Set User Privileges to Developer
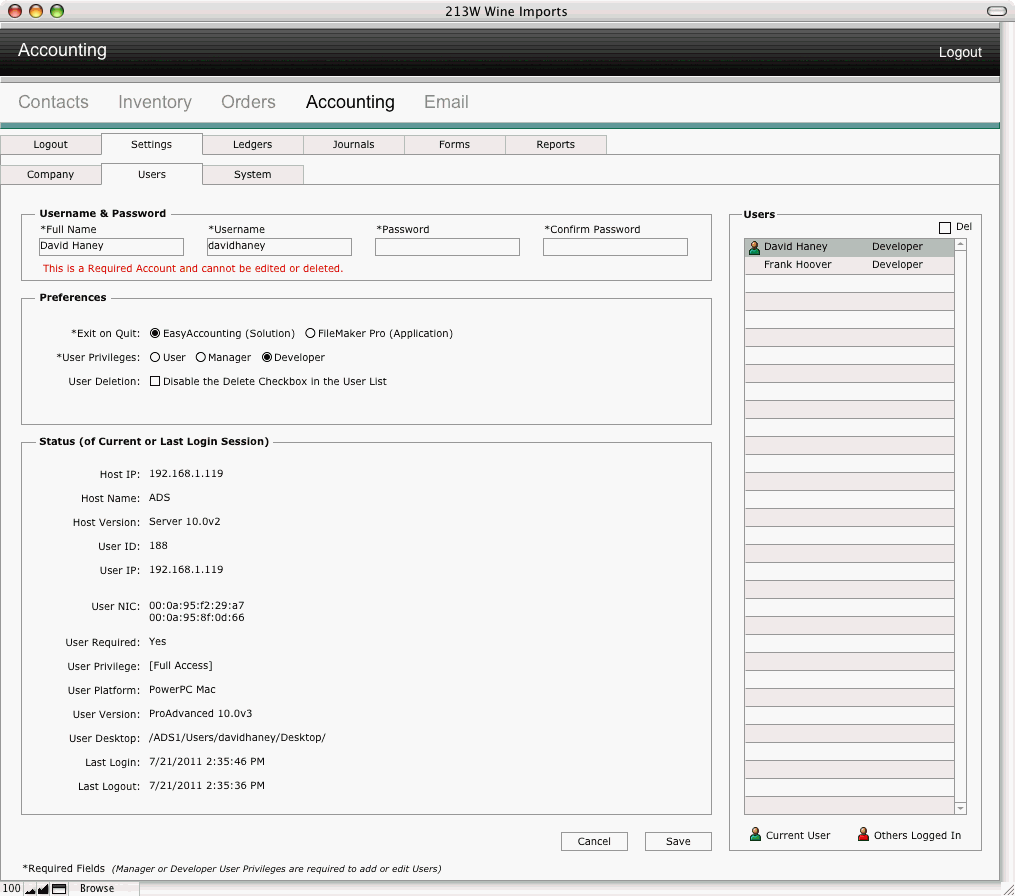The image size is (1015, 896). pyautogui.click(x=267, y=357)
